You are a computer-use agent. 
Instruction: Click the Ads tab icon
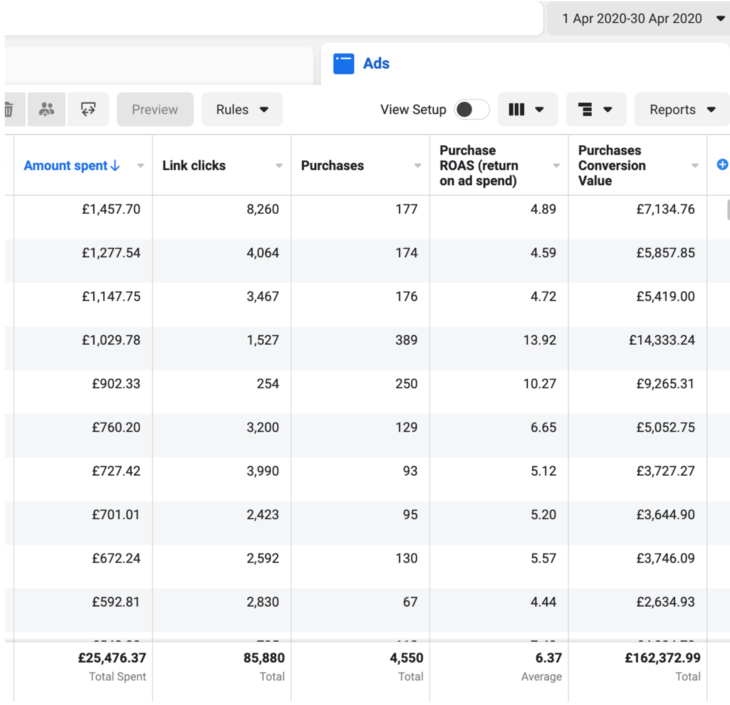point(344,63)
